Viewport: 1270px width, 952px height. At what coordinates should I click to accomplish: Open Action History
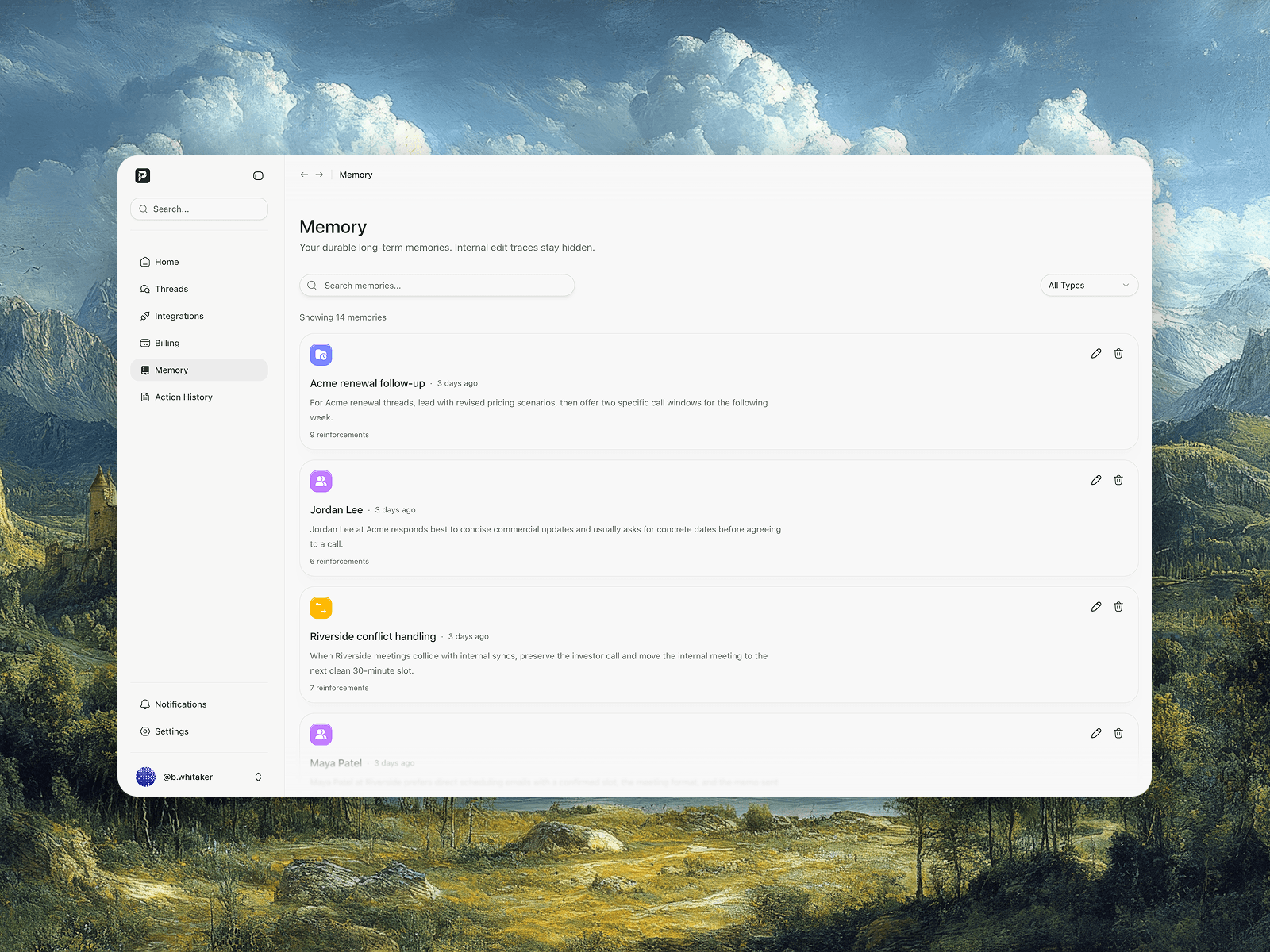click(199, 397)
